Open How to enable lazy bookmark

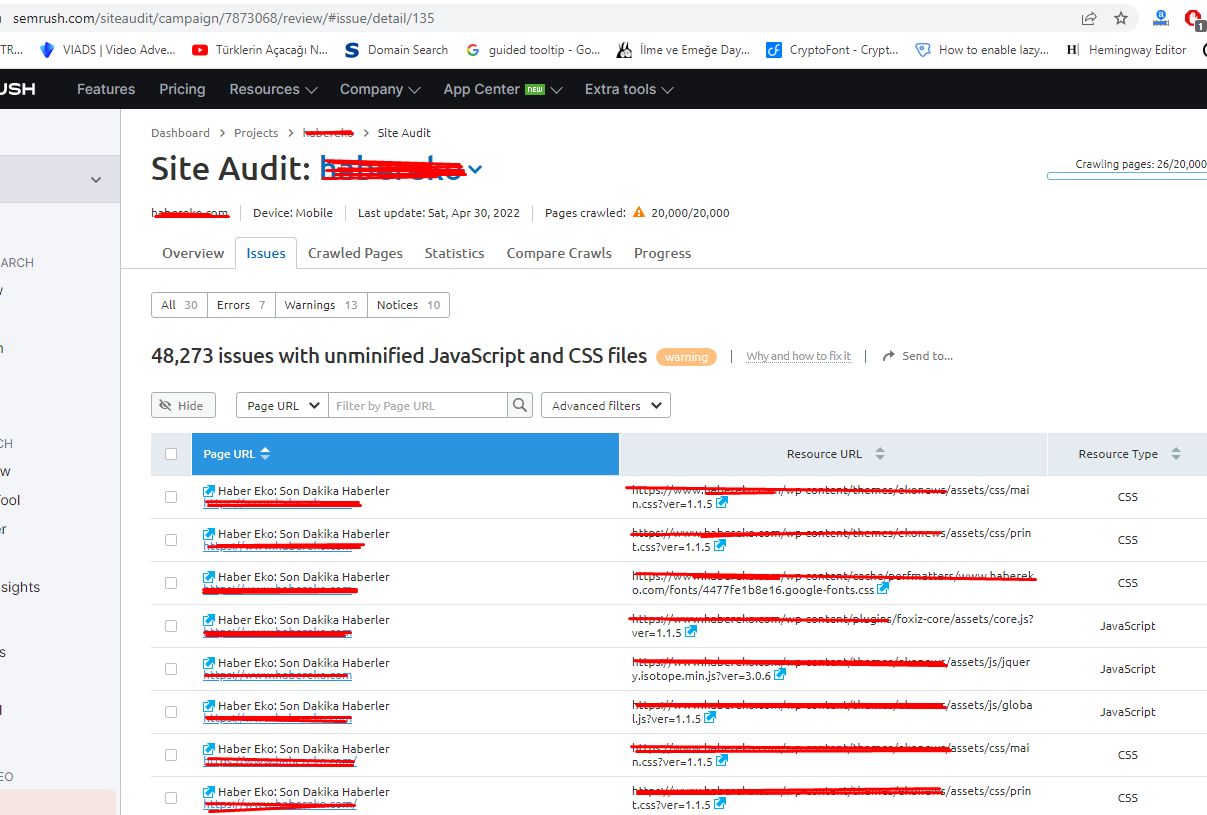(x=982, y=50)
